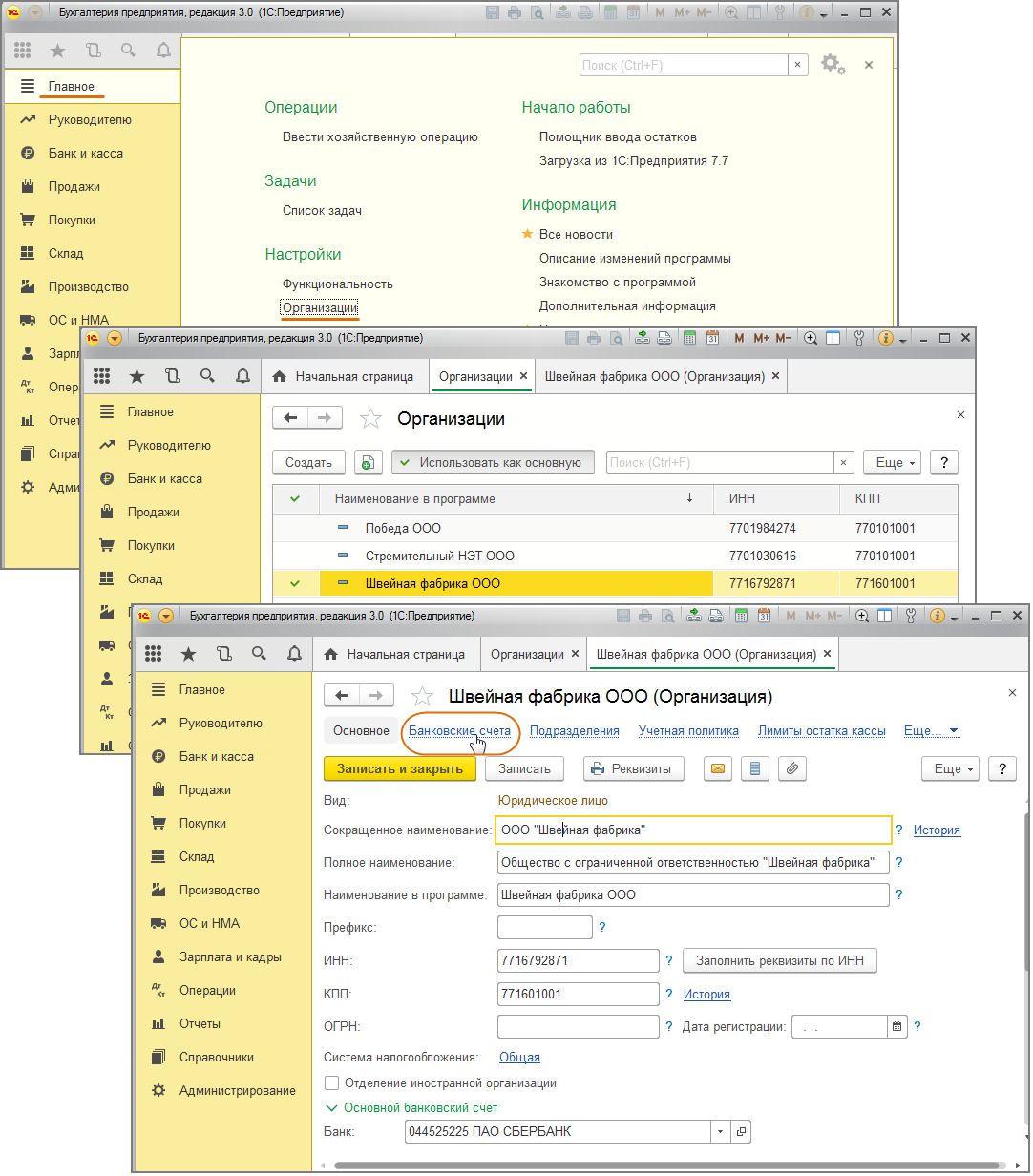Select Банк и касса in front window sidebar

click(216, 756)
